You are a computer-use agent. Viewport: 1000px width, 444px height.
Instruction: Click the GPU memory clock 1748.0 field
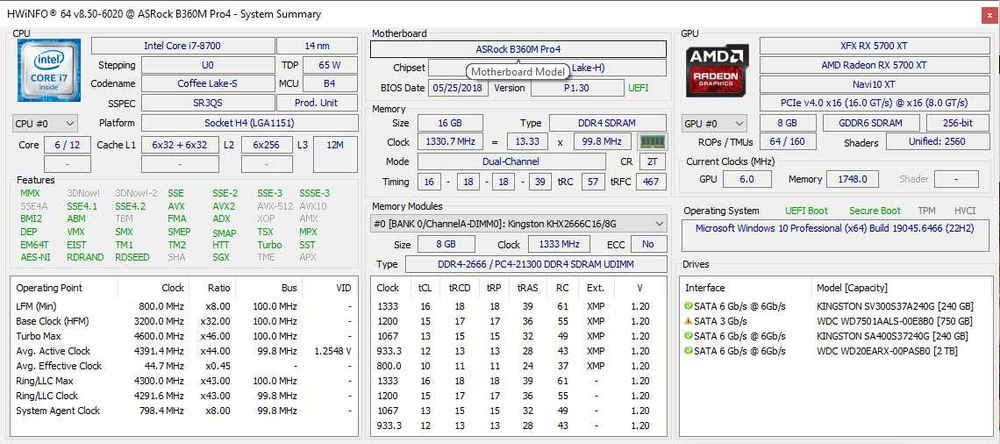853,179
